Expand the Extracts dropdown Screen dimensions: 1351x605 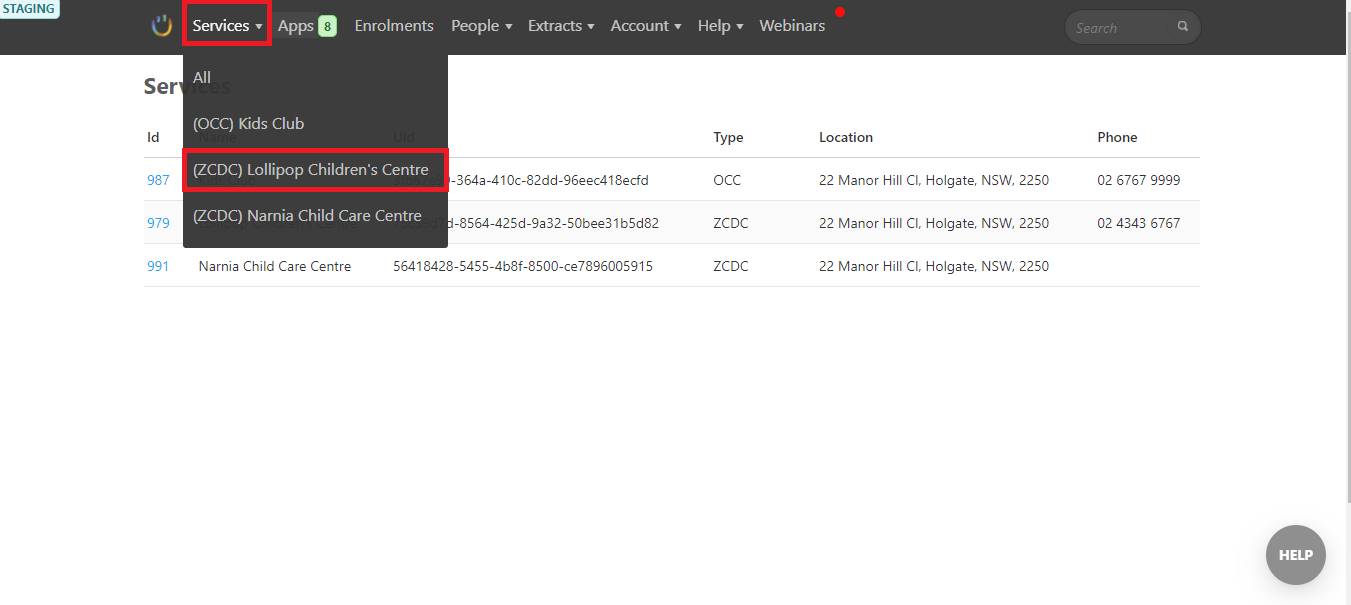561,26
